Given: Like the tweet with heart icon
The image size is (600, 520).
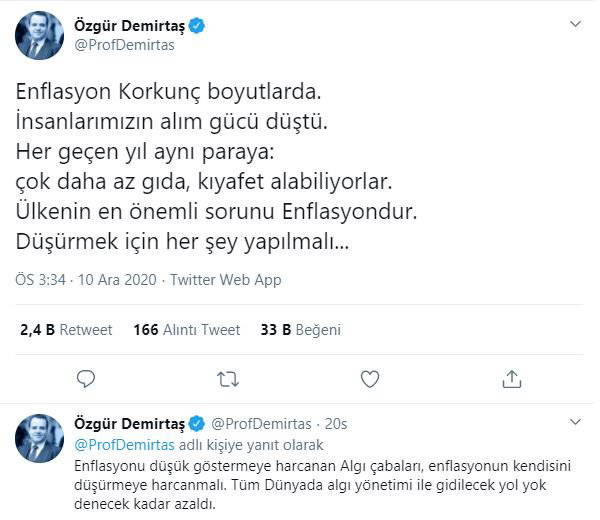Looking at the screenshot, I should pyautogui.click(x=370, y=378).
